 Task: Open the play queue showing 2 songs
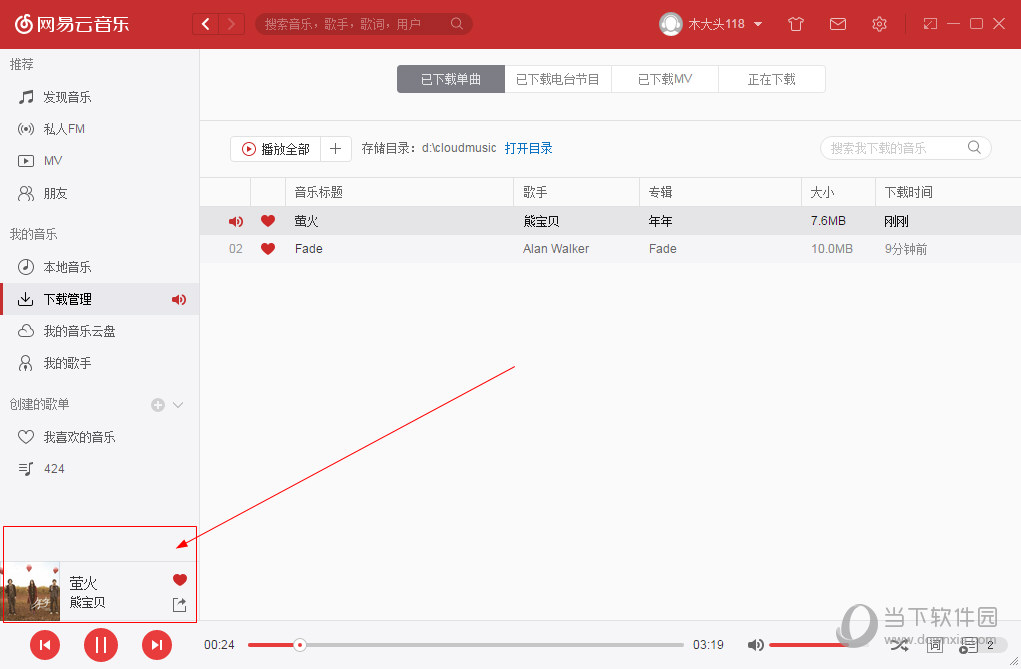point(968,645)
